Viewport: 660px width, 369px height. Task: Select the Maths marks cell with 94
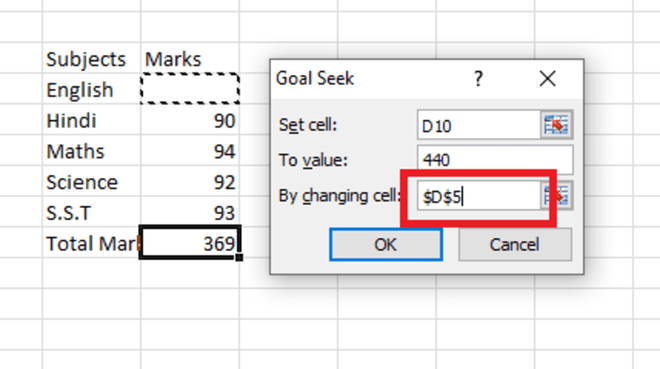tap(190, 151)
